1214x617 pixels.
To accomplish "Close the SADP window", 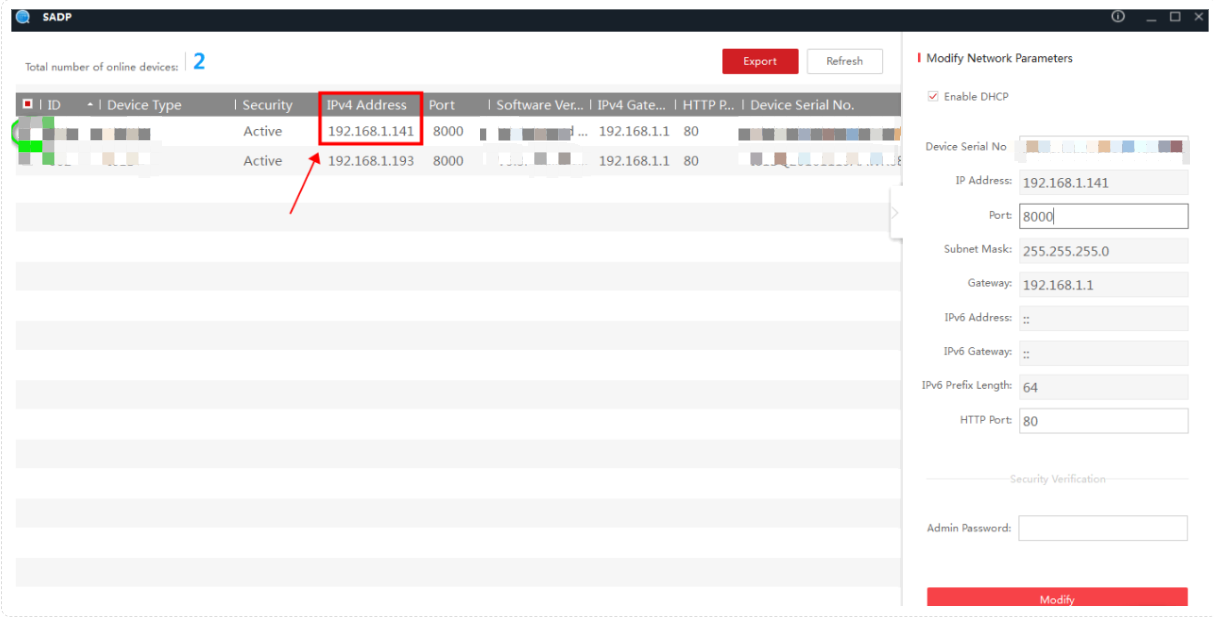I will (x=1199, y=17).
